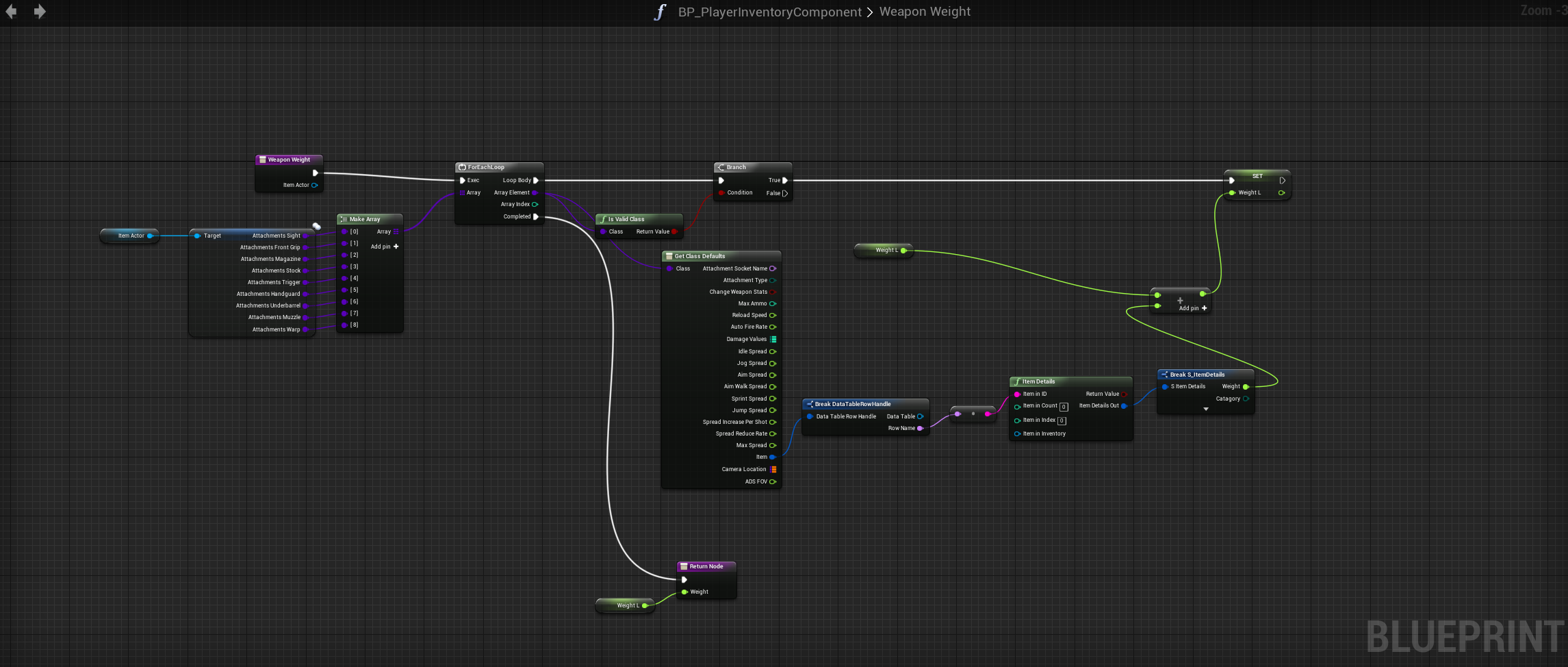Click the Item Details Return Value pin
This screenshot has width=1568, height=667.
pyautogui.click(x=1124, y=394)
